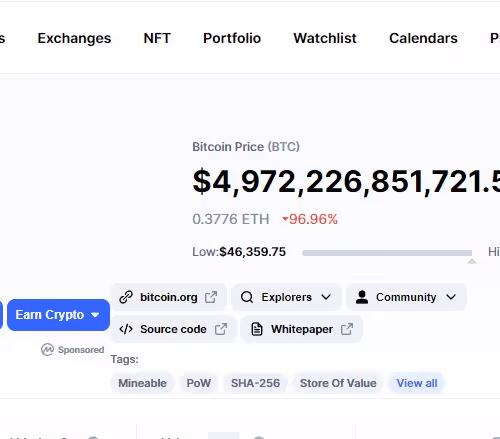Select the Store Of Value tag
The image size is (500, 439).
(x=338, y=383)
